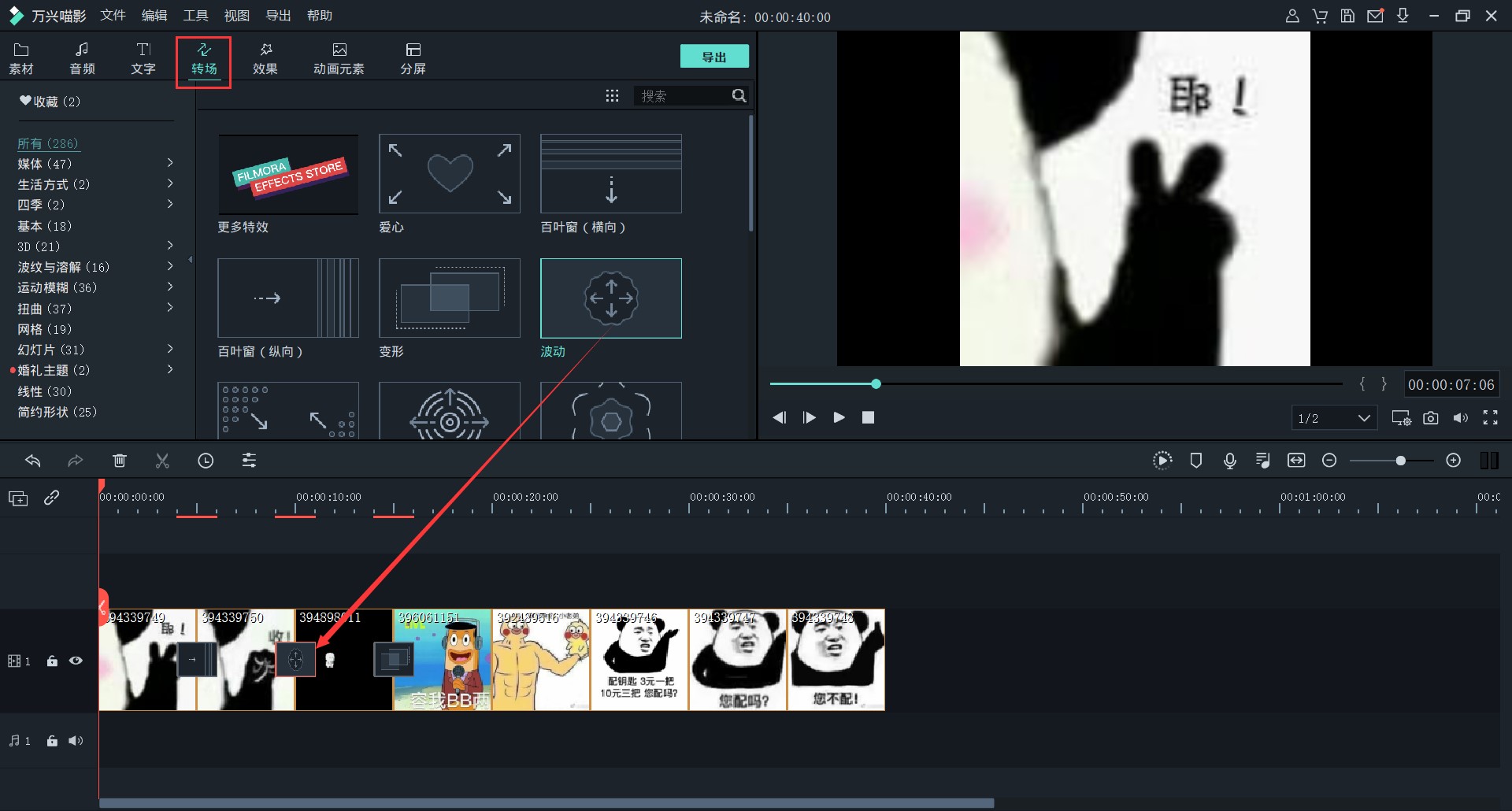Toggle video track 1 lock
Image resolution: width=1512 pixels, height=811 pixels.
52,661
